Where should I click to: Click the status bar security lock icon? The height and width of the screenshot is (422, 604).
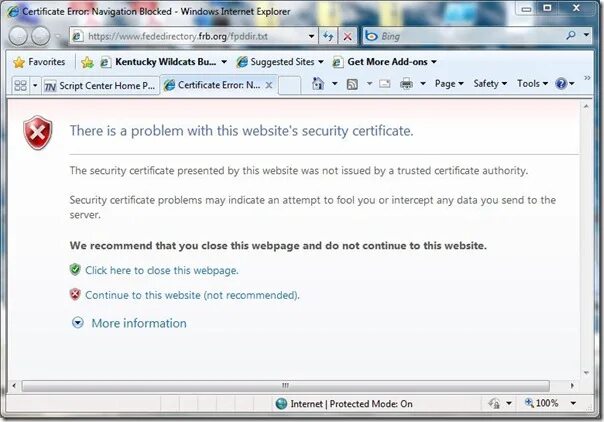click(494, 404)
